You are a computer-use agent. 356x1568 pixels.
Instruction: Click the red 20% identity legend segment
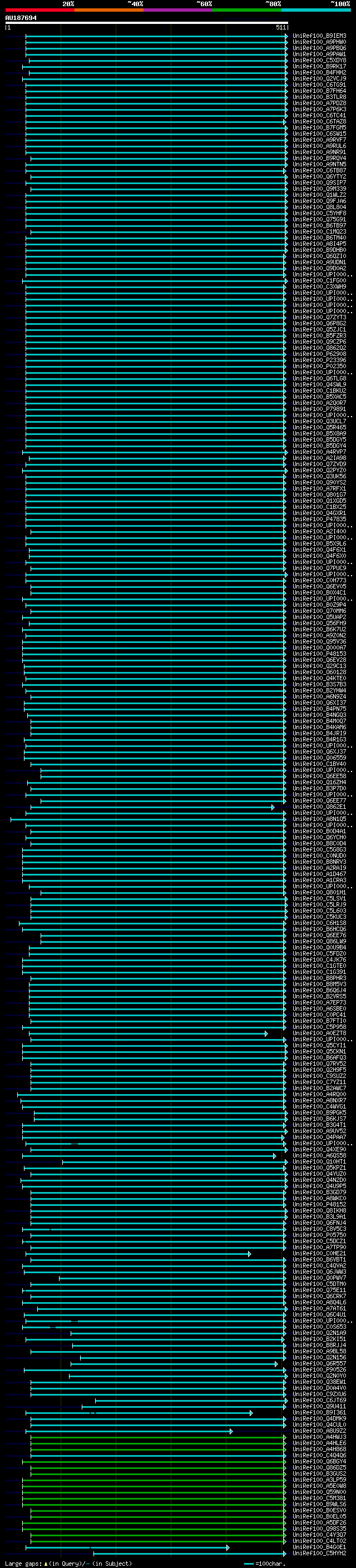(x=39, y=10)
